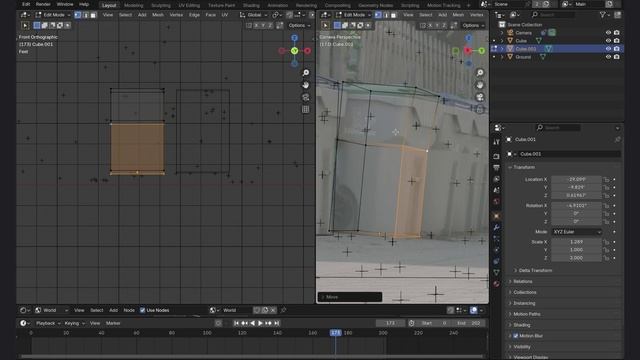The image size is (640, 360).
Task: Click the outliner filter funnel icon
Action: 603,15
